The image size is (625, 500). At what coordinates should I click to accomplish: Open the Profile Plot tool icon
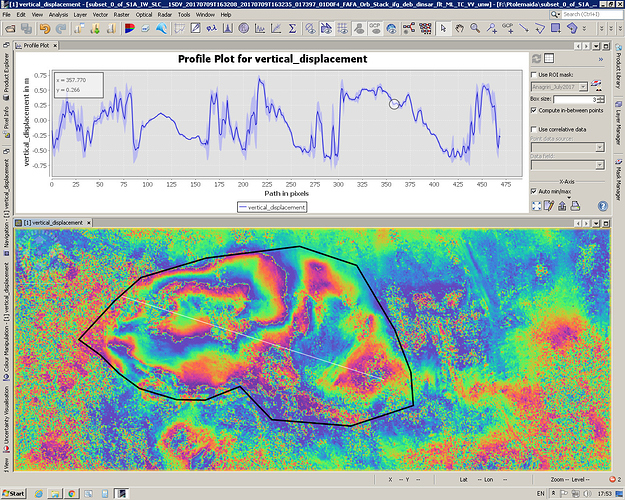coord(260,29)
